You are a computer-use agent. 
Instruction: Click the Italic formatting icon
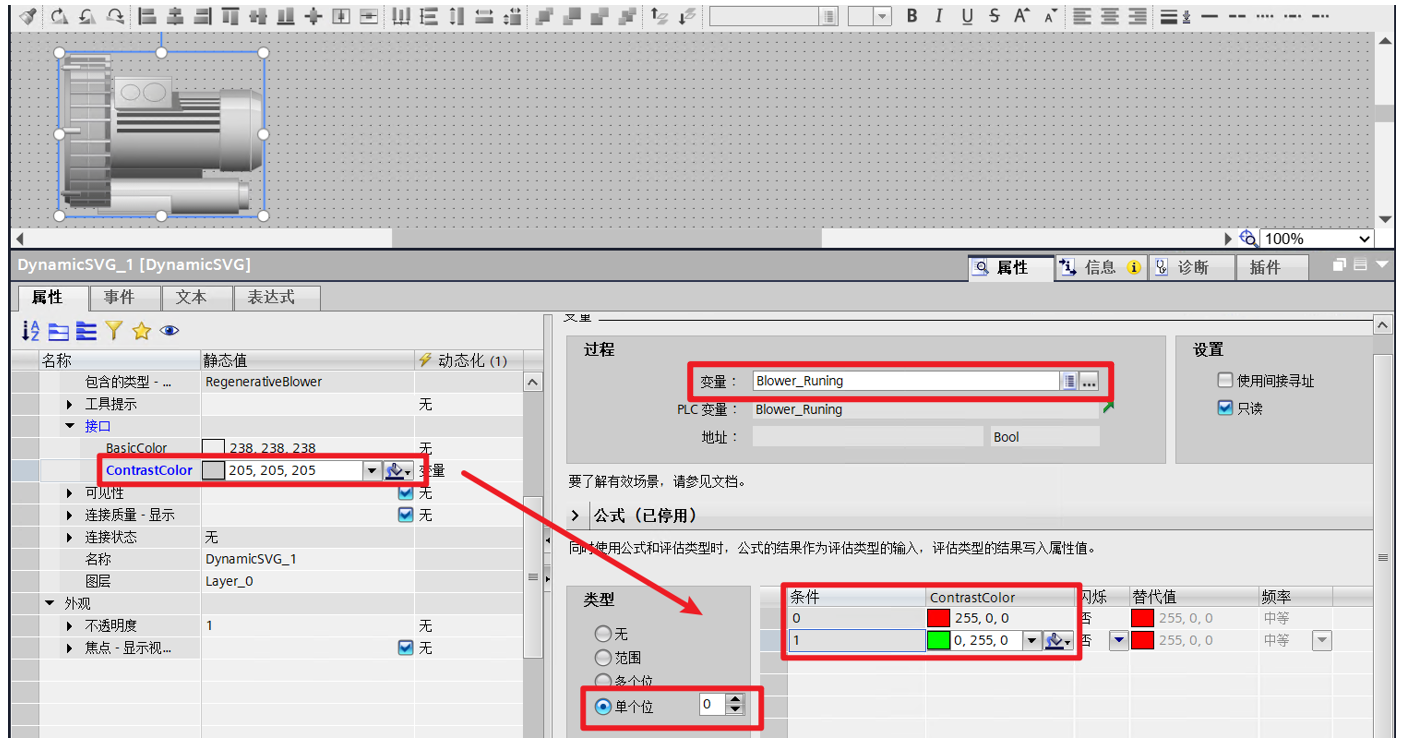938,16
